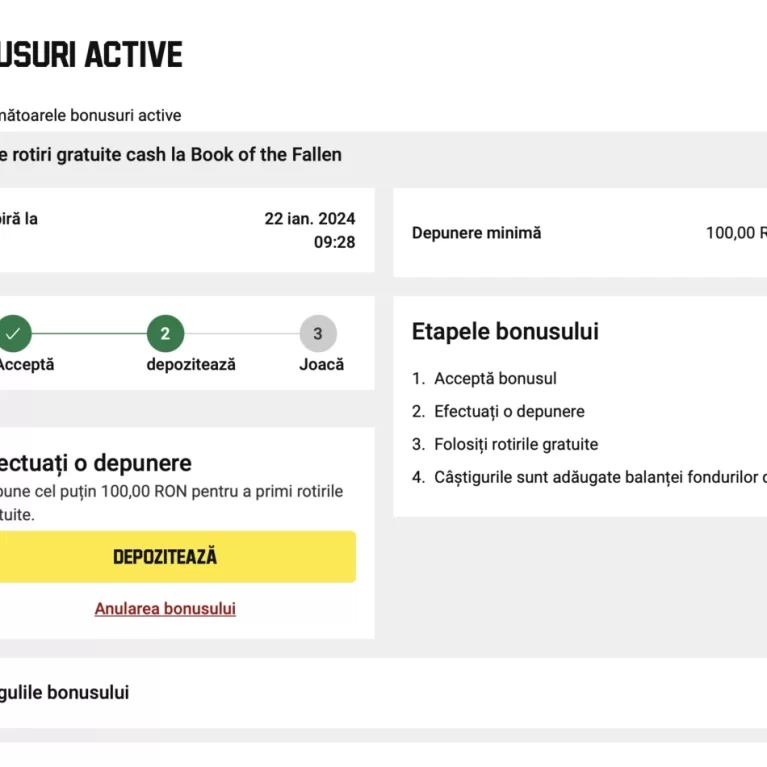Image resolution: width=767 pixels, height=767 pixels.
Task: Click the Acceptă step label
Action: 26,364
